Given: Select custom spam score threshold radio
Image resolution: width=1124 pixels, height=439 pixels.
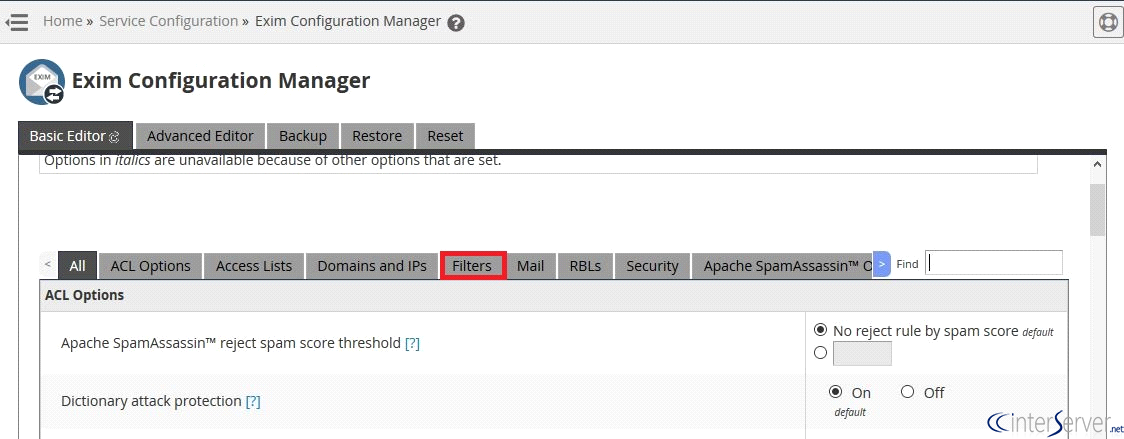Looking at the screenshot, I should click(821, 352).
